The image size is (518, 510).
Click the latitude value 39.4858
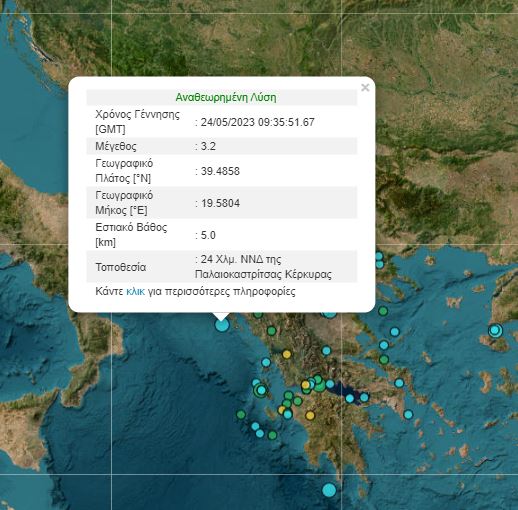point(220,171)
